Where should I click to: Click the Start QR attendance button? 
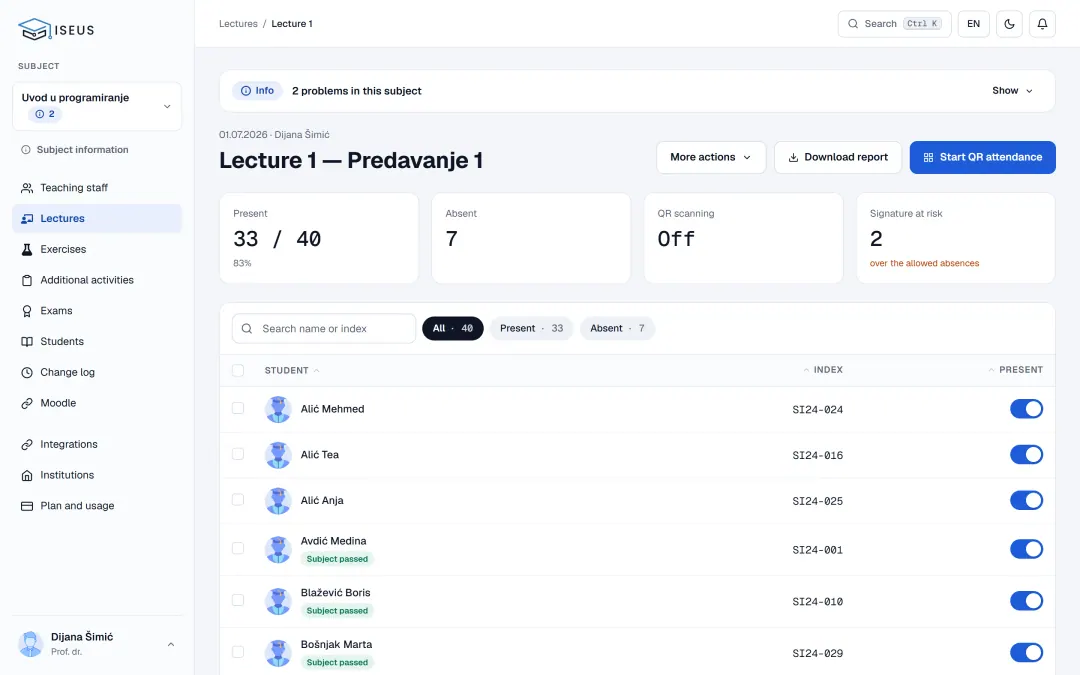pyautogui.click(x=982, y=158)
